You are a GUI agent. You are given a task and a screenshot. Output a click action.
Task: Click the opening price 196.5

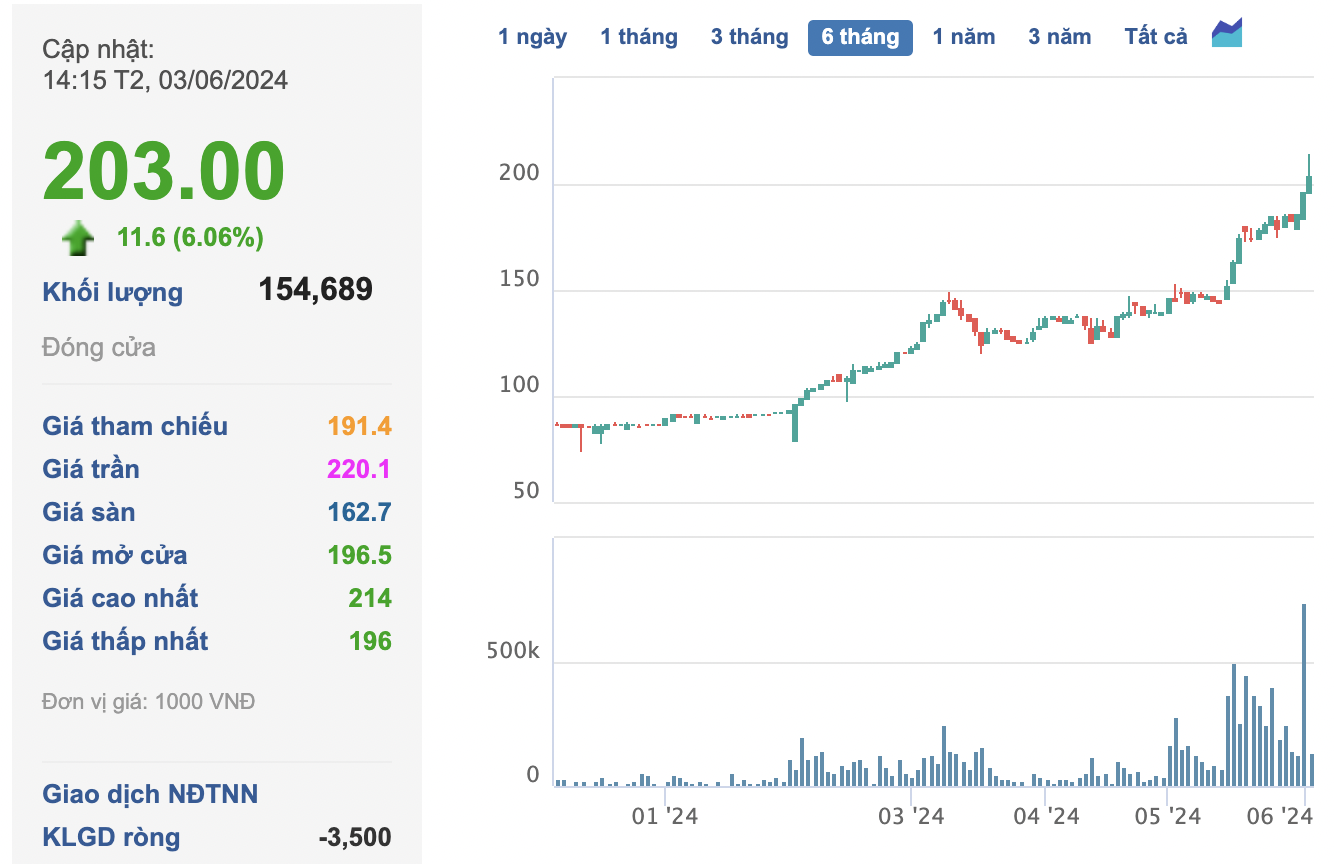pos(360,555)
